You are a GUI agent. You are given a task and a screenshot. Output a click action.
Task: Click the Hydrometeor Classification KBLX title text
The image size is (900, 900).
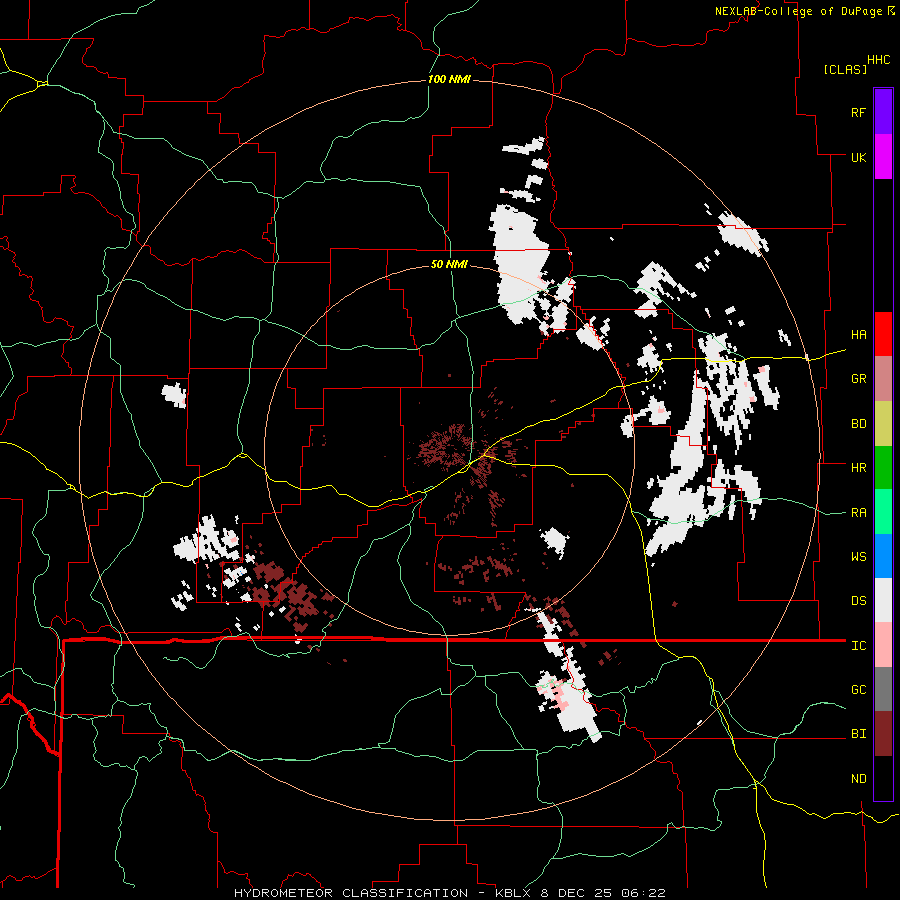click(x=449, y=893)
